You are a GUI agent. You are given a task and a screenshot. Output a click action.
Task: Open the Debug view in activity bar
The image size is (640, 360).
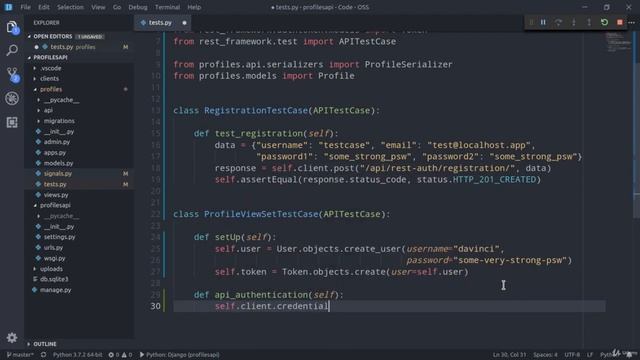coord(12,98)
